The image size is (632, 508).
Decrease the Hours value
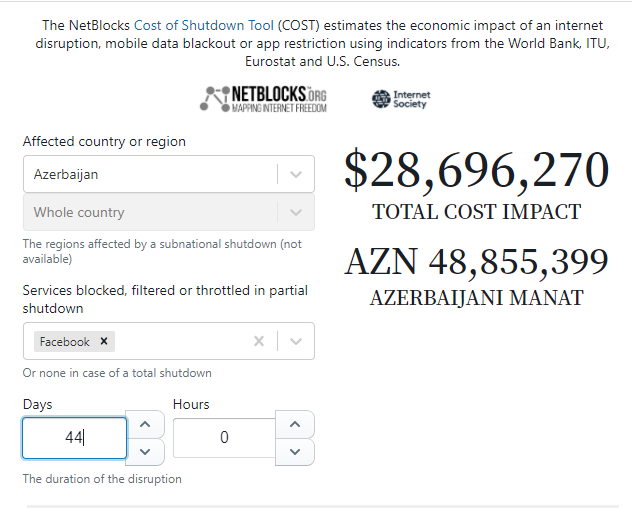pos(295,452)
